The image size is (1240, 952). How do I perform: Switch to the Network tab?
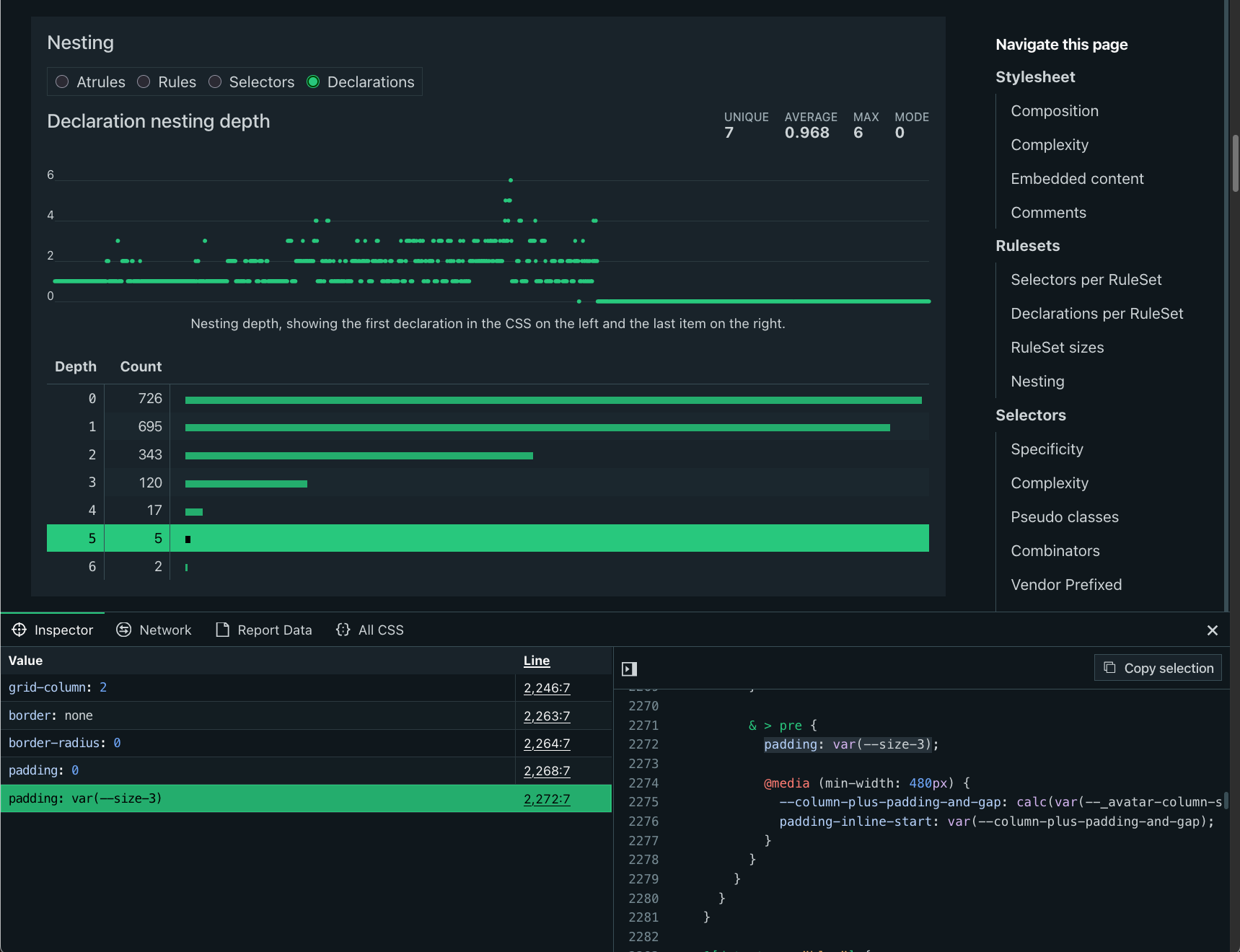coord(154,630)
